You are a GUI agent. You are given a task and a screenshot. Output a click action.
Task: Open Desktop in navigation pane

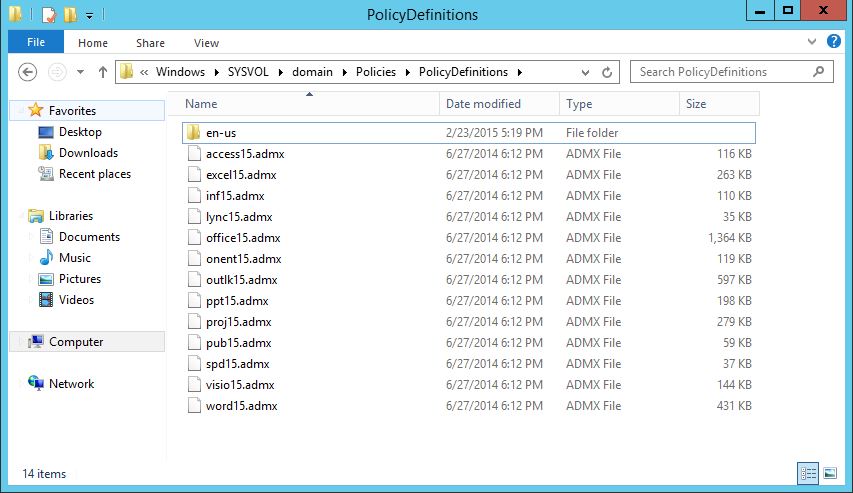pos(80,132)
